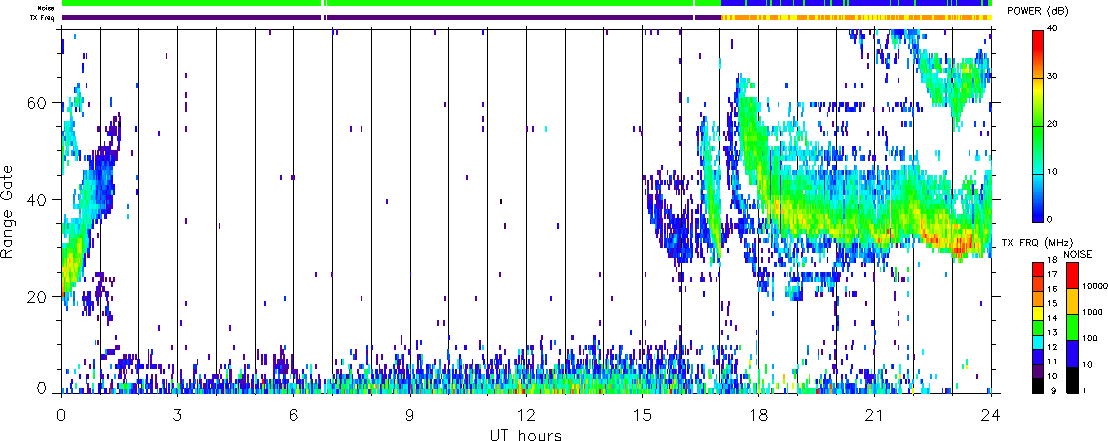Select the x-axis tick label '24'
The height and width of the screenshot is (441, 1108).
pyautogui.click(x=991, y=415)
